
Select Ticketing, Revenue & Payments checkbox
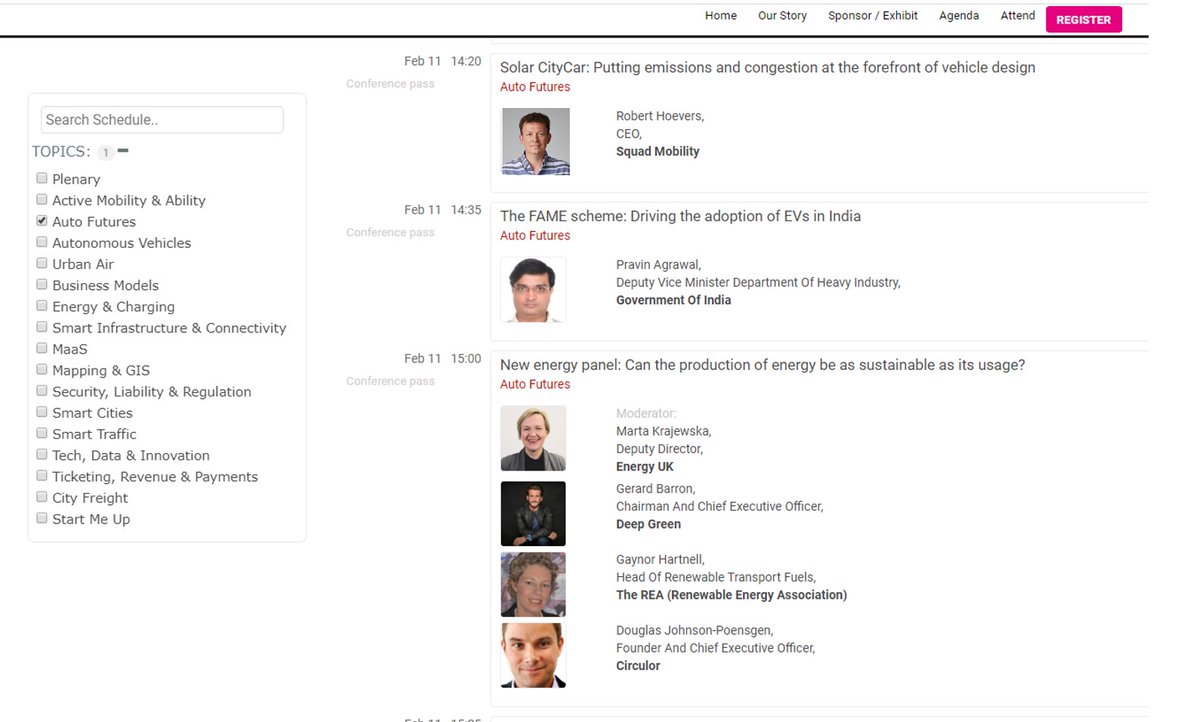coord(42,475)
